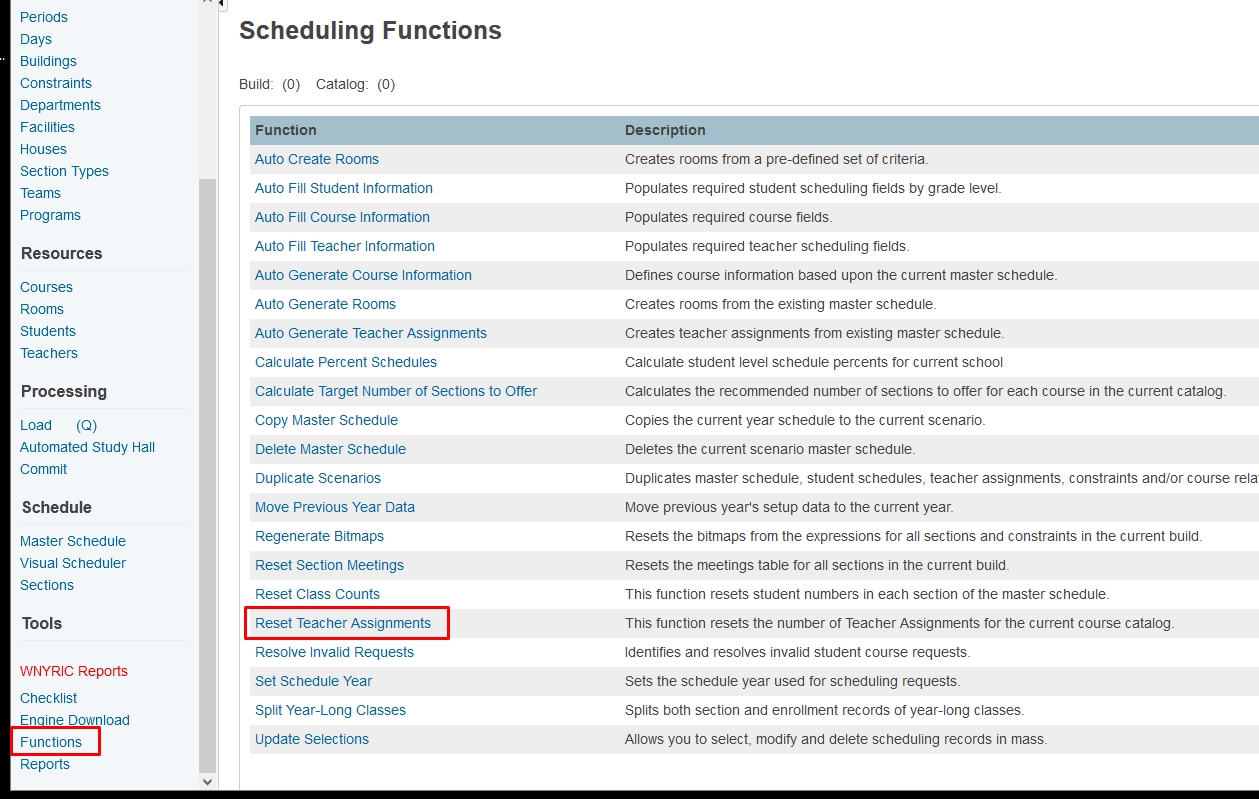Image resolution: width=1259 pixels, height=799 pixels.
Task: Collapse the left navigation panel arrow
Action: 222,5
